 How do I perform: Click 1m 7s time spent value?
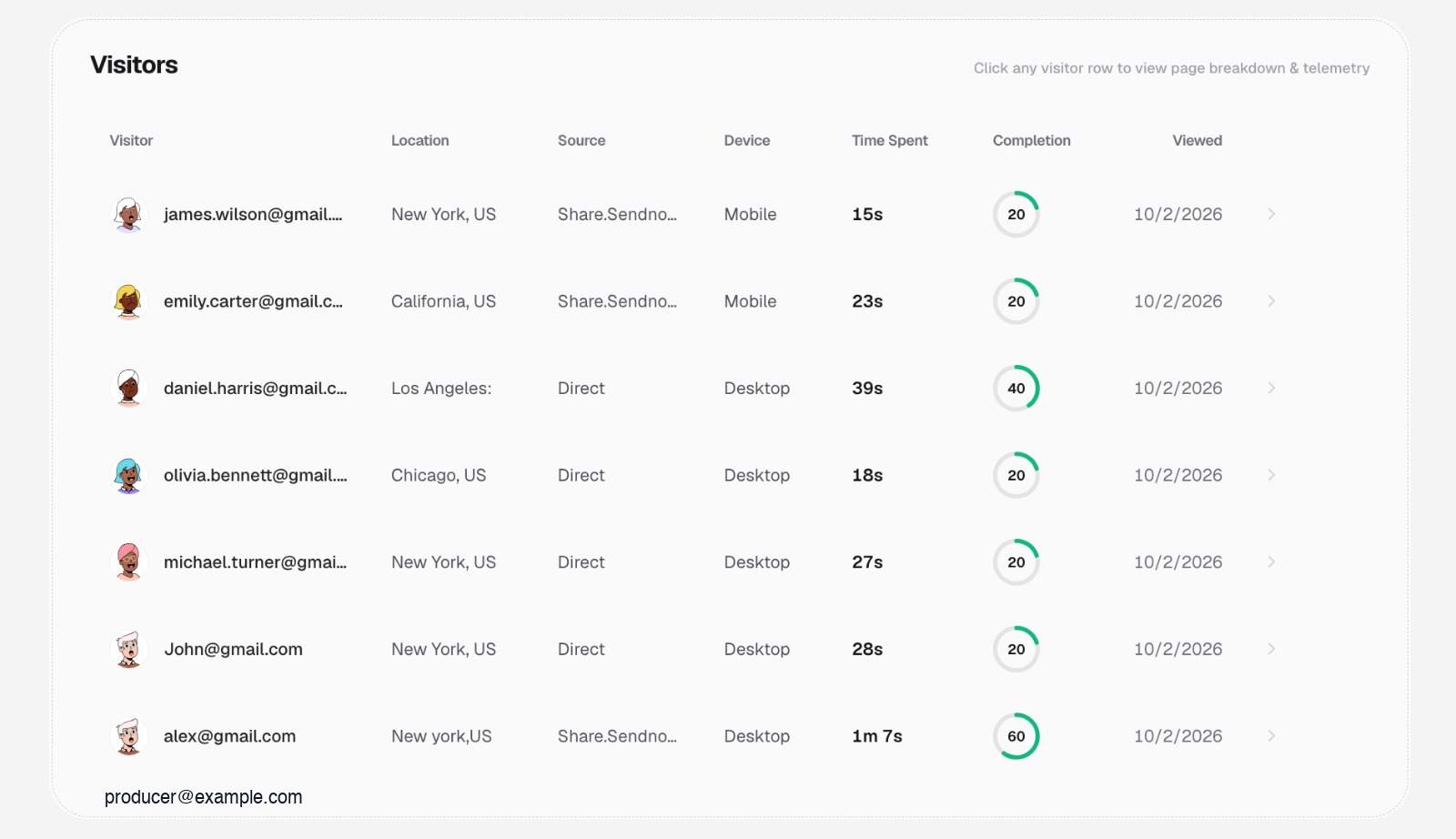(877, 736)
